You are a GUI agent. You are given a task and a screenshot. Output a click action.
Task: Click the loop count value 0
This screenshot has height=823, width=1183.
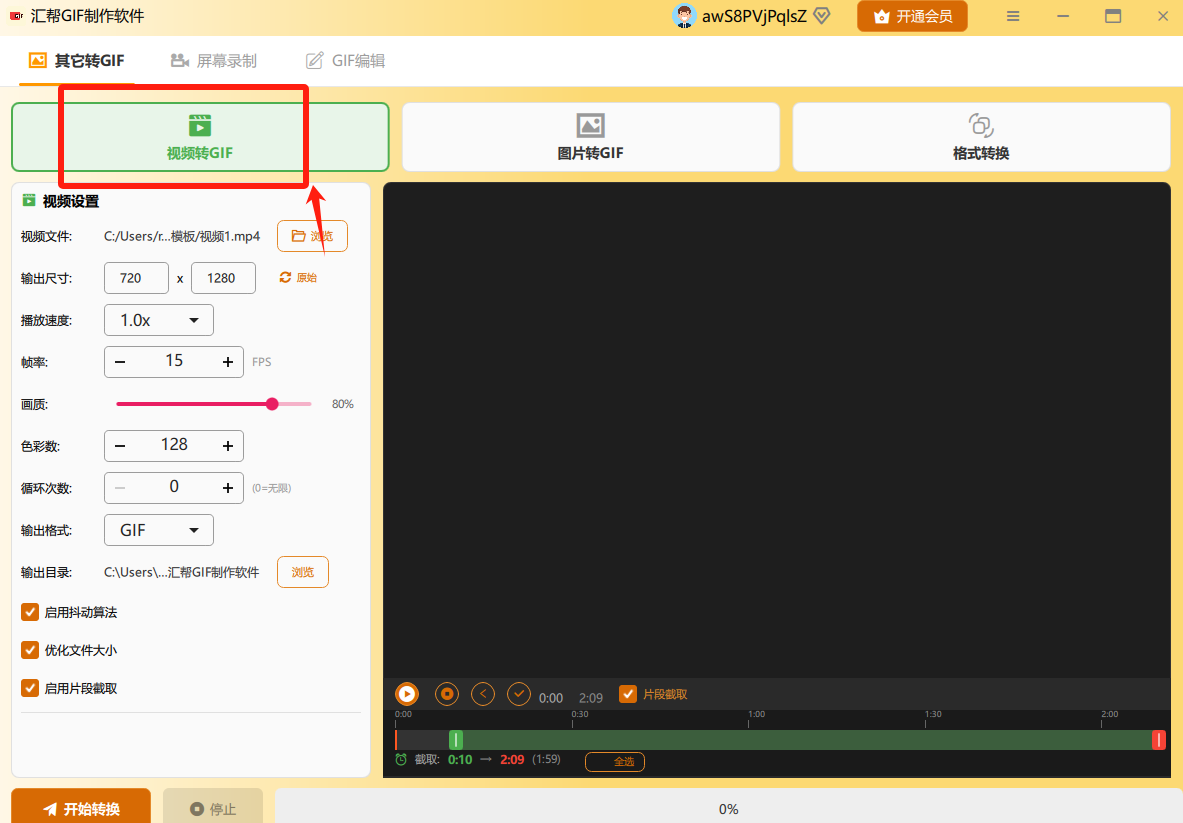coord(174,487)
